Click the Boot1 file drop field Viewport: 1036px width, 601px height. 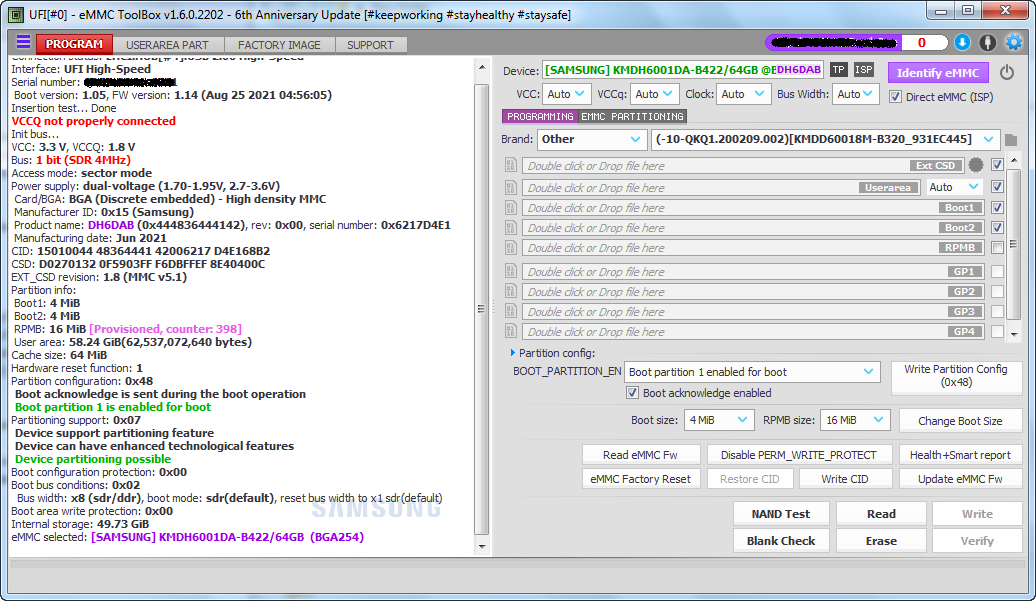pos(753,207)
